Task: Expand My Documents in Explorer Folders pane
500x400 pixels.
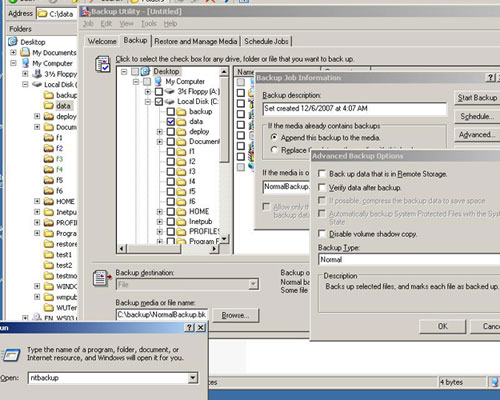Action: click(x=13, y=52)
